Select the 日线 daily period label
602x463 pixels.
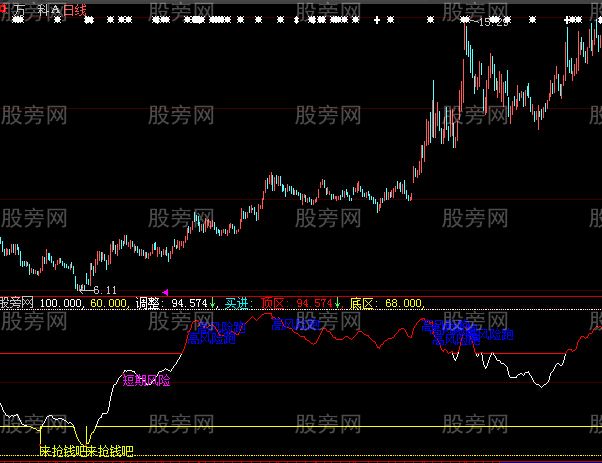click(75, 7)
